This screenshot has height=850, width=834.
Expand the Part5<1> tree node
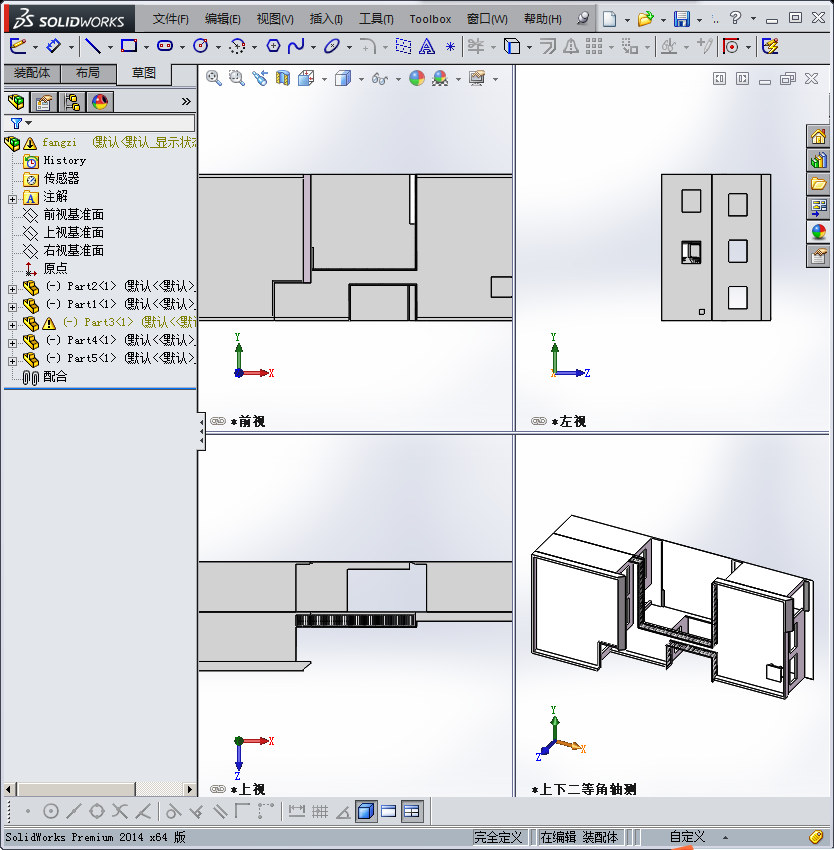12,361
